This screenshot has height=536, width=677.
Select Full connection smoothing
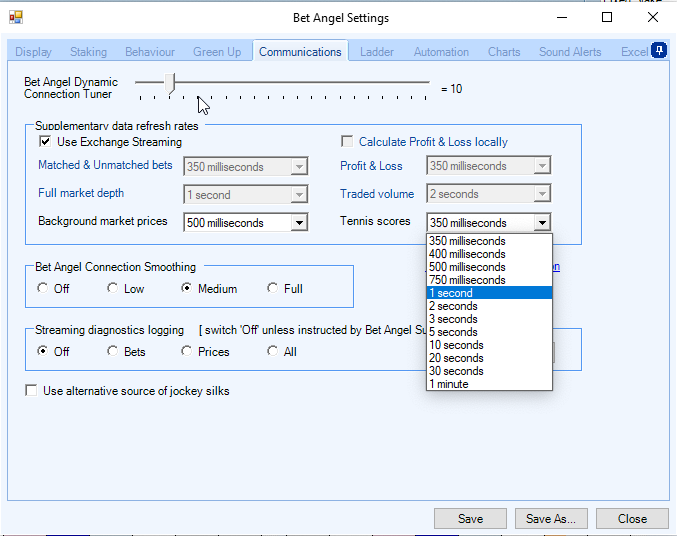(x=272, y=288)
